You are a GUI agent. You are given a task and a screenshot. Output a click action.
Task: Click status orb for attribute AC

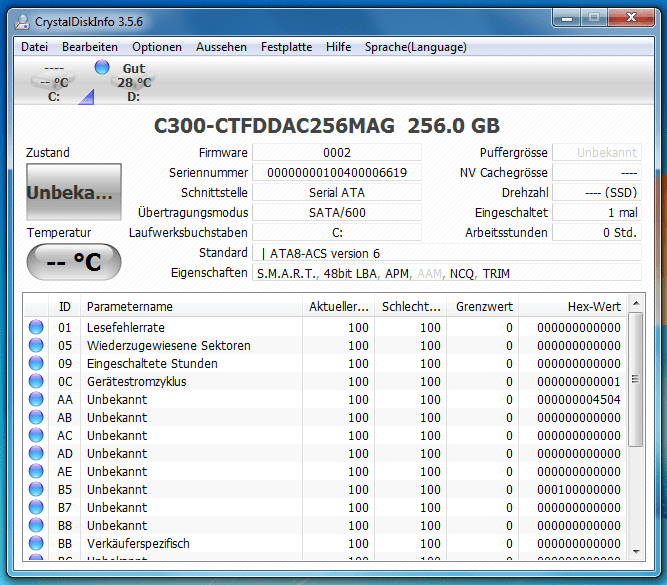click(36, 435)
